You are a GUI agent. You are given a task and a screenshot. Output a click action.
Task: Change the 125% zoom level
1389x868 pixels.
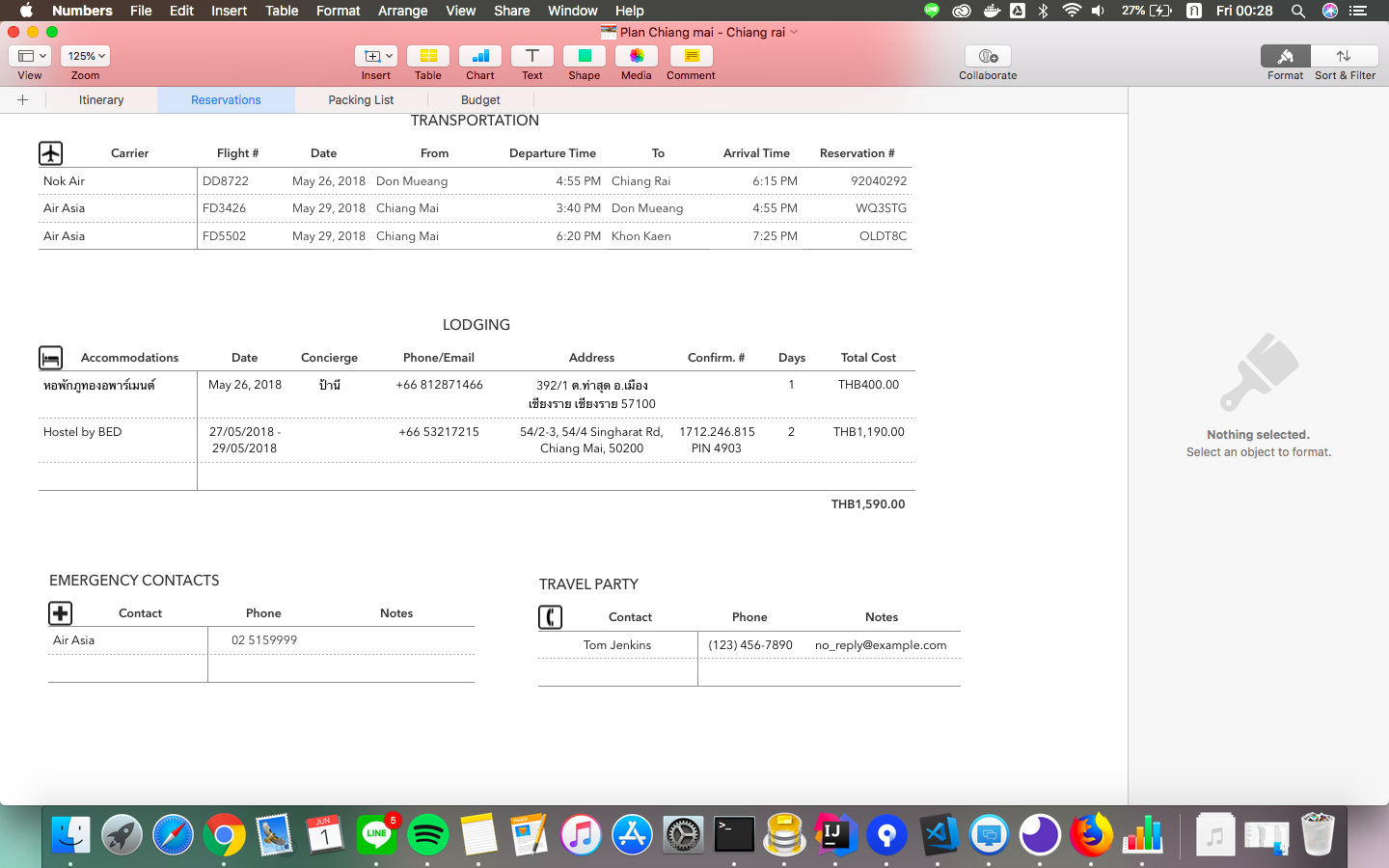tap(86, 56)
